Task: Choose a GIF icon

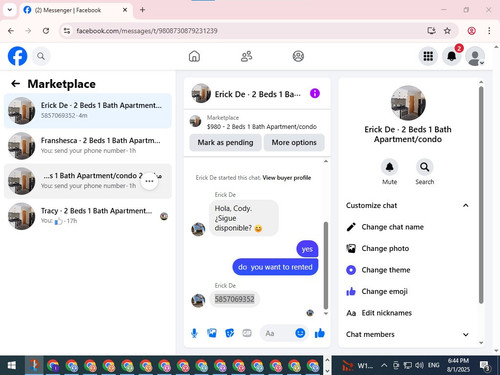Action: [247, 333]
